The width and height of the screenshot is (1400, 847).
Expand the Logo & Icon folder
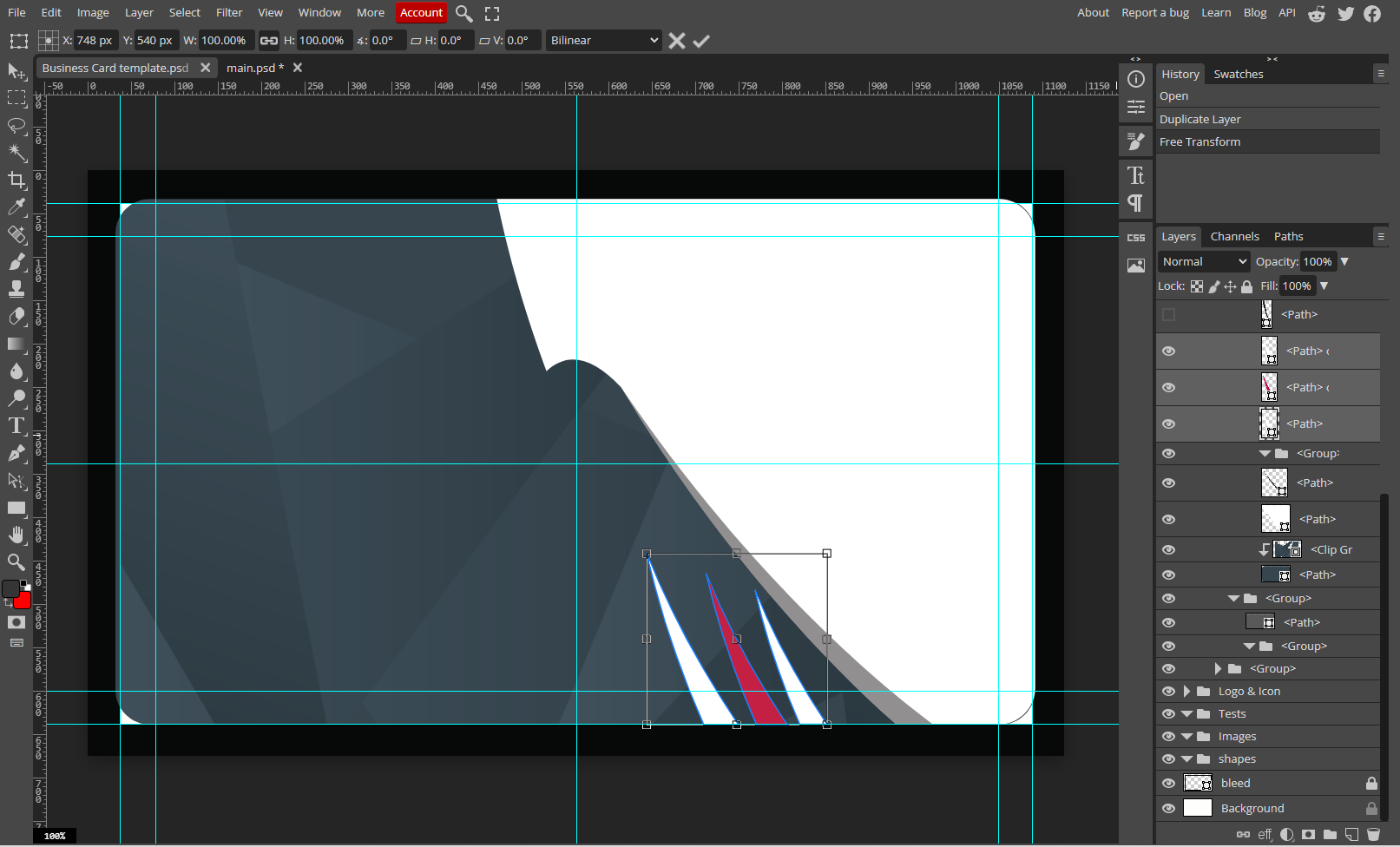point(1186,692)
